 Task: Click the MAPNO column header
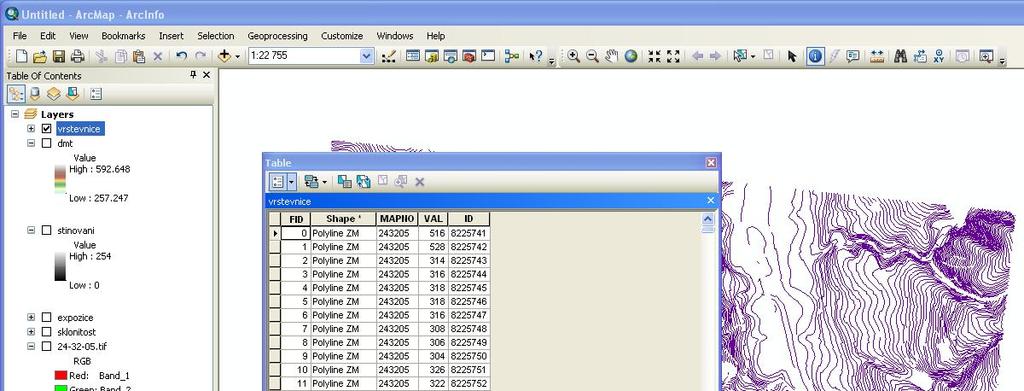(x=397, y=219)
